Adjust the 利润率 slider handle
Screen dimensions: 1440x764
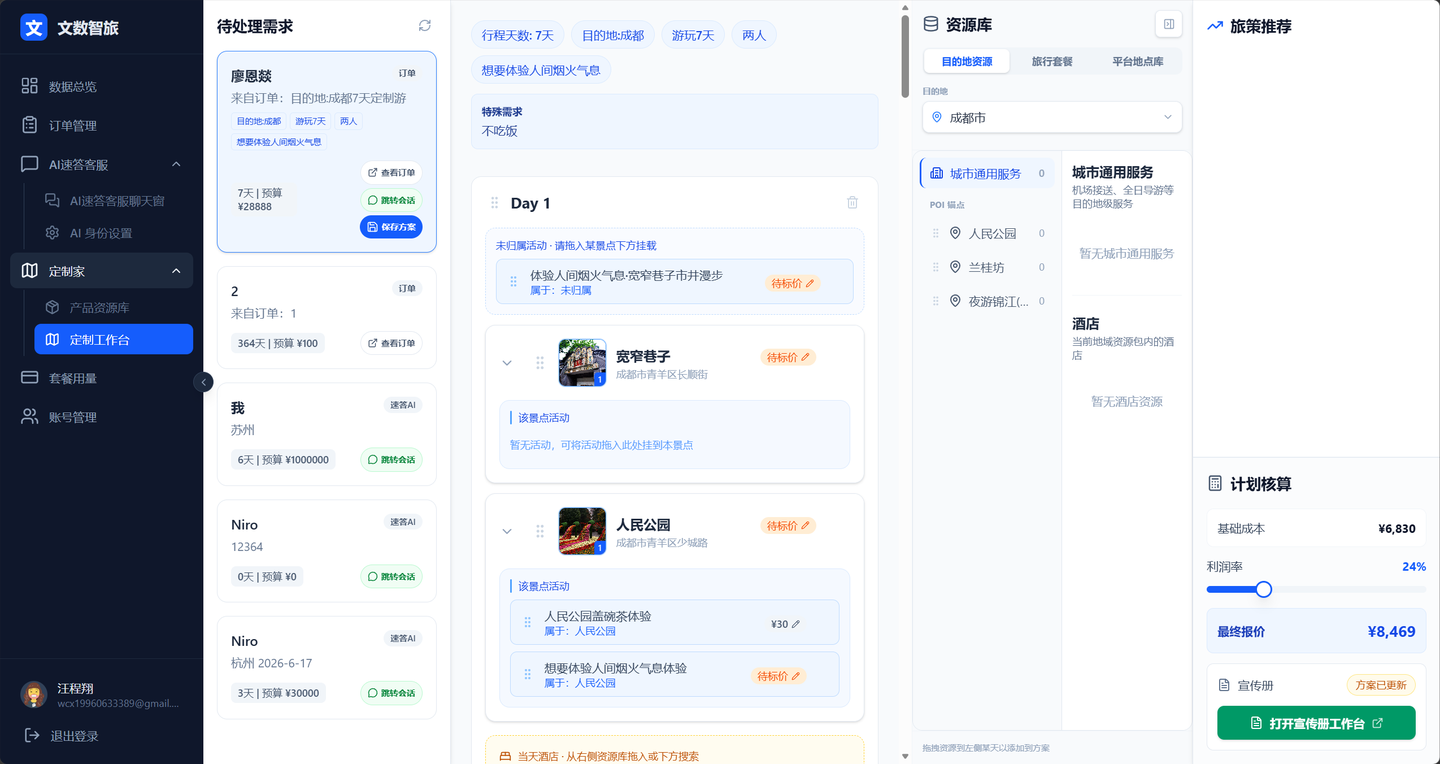[x=1263, y=589]
